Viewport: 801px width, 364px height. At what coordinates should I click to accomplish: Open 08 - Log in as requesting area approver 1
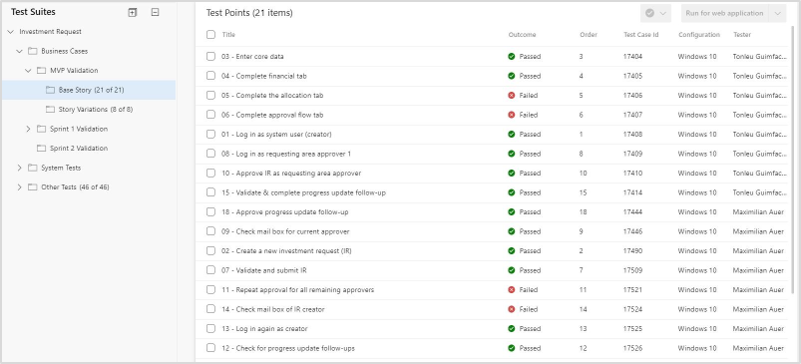tap(286, 154)
